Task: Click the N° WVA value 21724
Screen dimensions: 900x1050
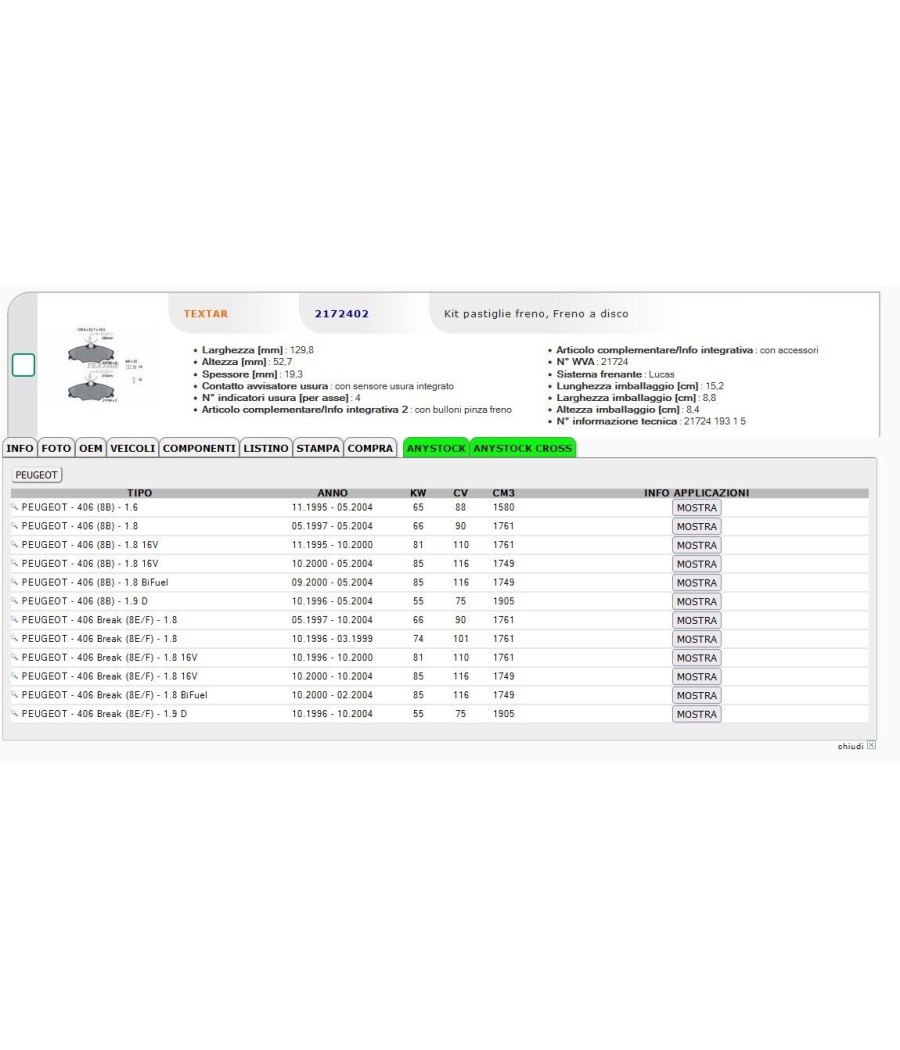Action: [x=614, y=362]
